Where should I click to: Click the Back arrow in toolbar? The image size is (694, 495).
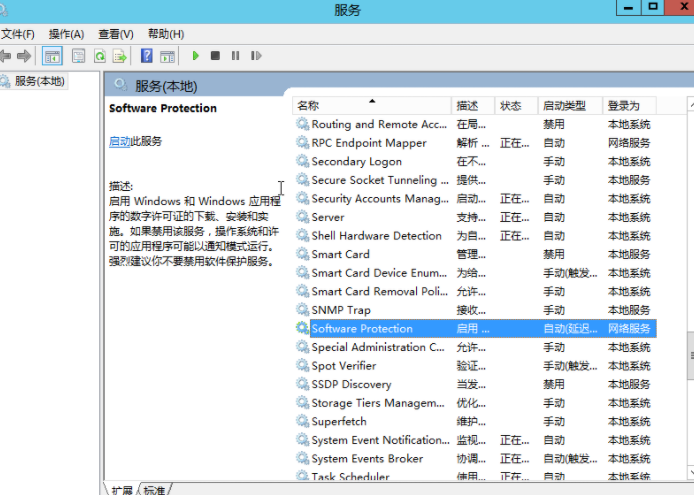(5, 56)
